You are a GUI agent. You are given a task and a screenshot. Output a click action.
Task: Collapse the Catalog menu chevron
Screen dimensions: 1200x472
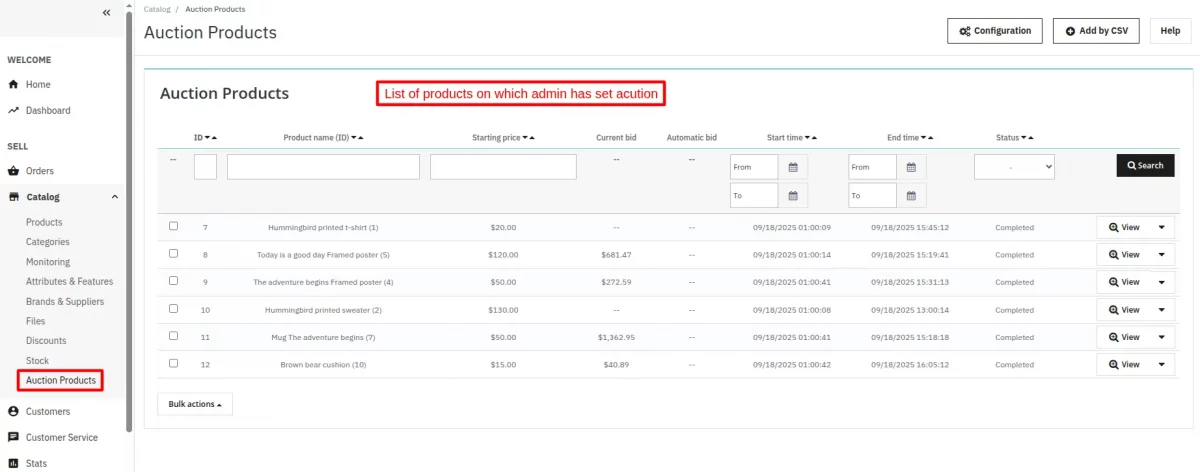114,197
